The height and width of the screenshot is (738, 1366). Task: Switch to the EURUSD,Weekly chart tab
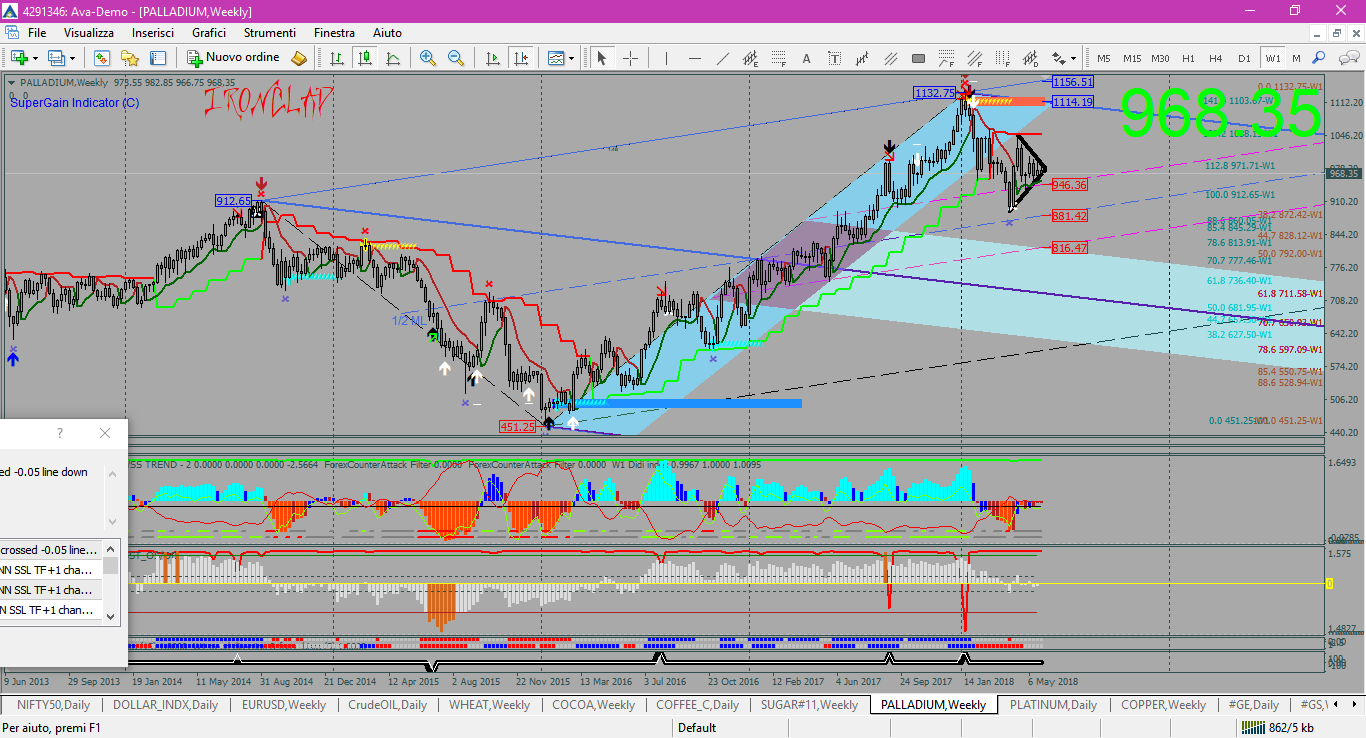point(284,704)
